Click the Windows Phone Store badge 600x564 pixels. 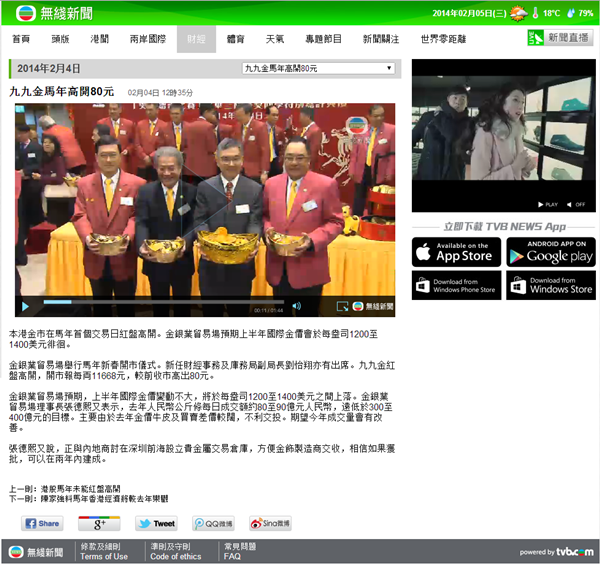455,285
